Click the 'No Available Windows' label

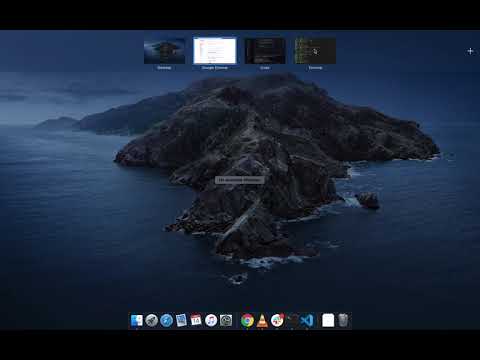(x=240, y=180)
